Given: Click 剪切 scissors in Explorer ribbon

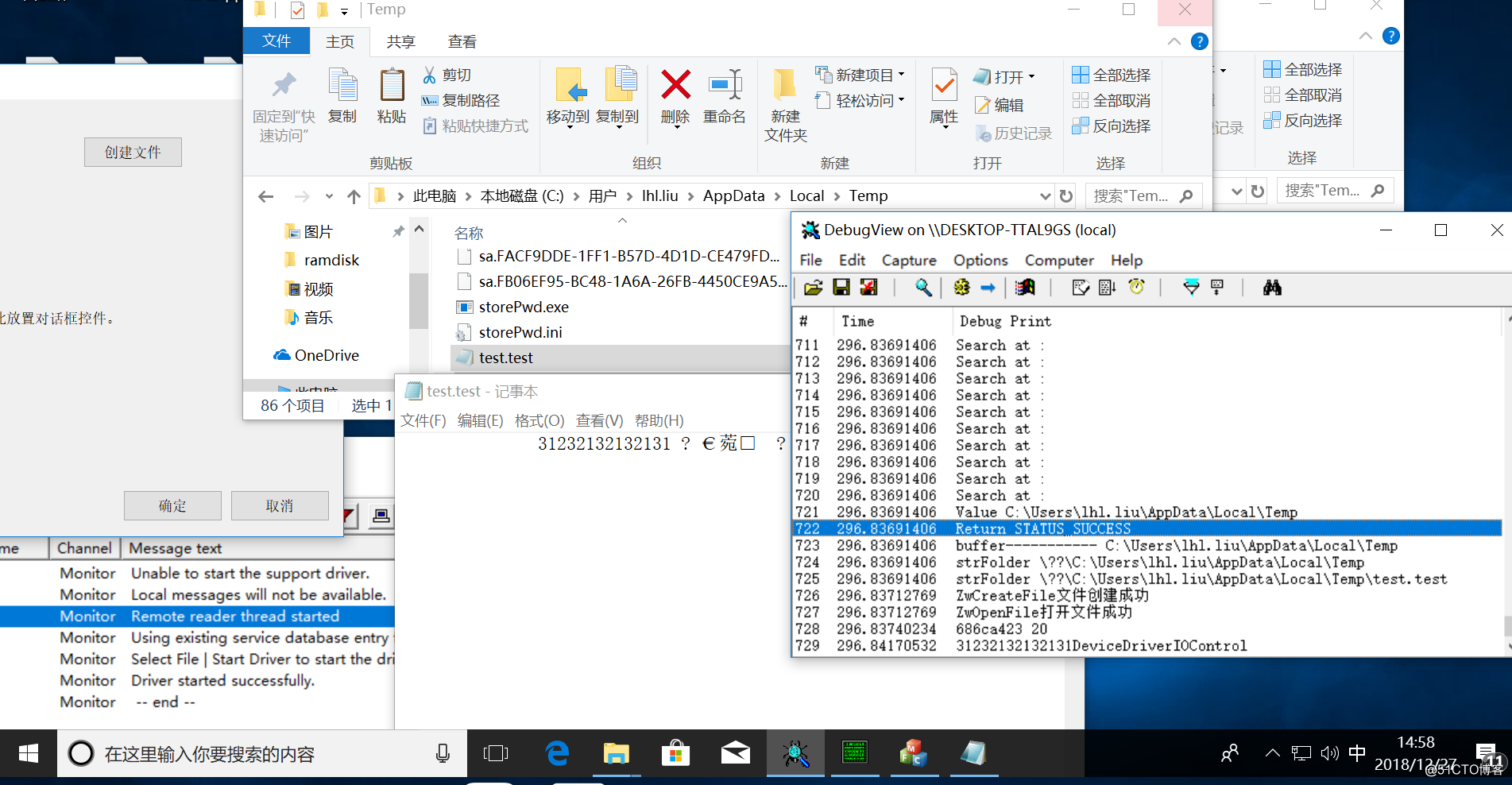Looking at the screenshot, I should [x=447, y=75].
